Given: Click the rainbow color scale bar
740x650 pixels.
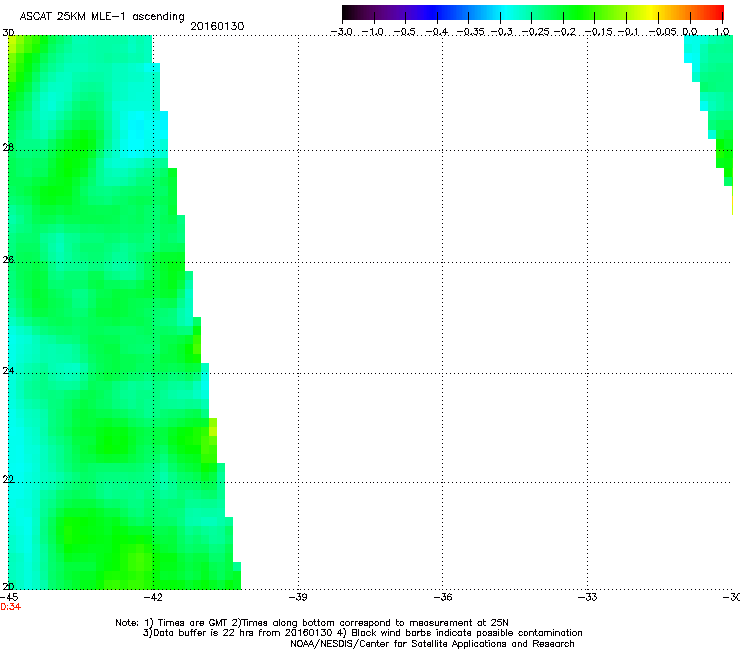Looking at the screenshot, I should click(533, 13).
